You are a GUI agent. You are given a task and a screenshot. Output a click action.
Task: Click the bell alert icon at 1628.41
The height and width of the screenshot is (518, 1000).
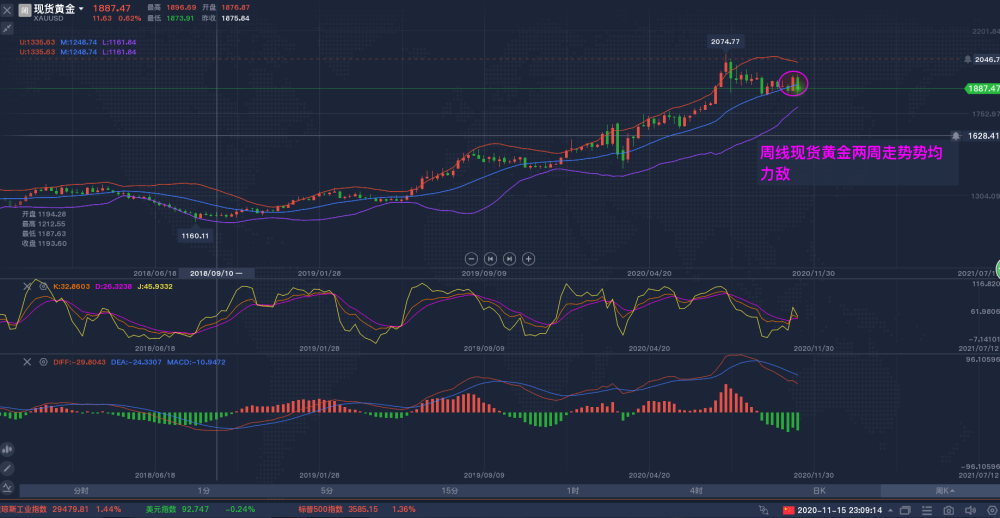(957, 135)
